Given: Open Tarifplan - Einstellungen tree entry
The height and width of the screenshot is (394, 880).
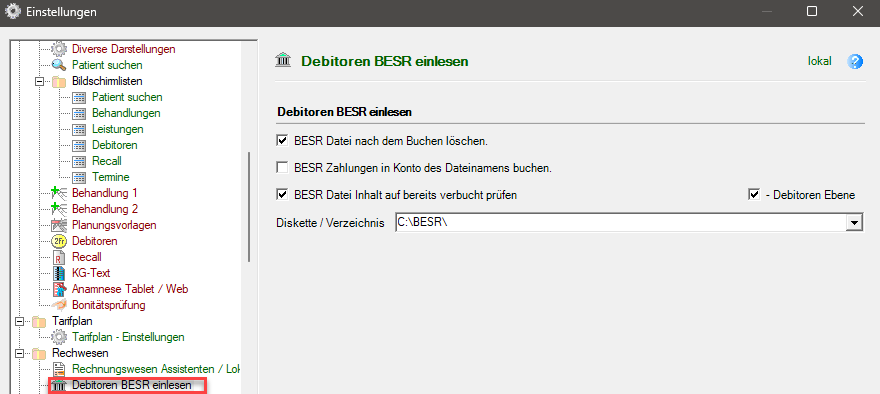Looking at the screenshot, I should (128, 337).
